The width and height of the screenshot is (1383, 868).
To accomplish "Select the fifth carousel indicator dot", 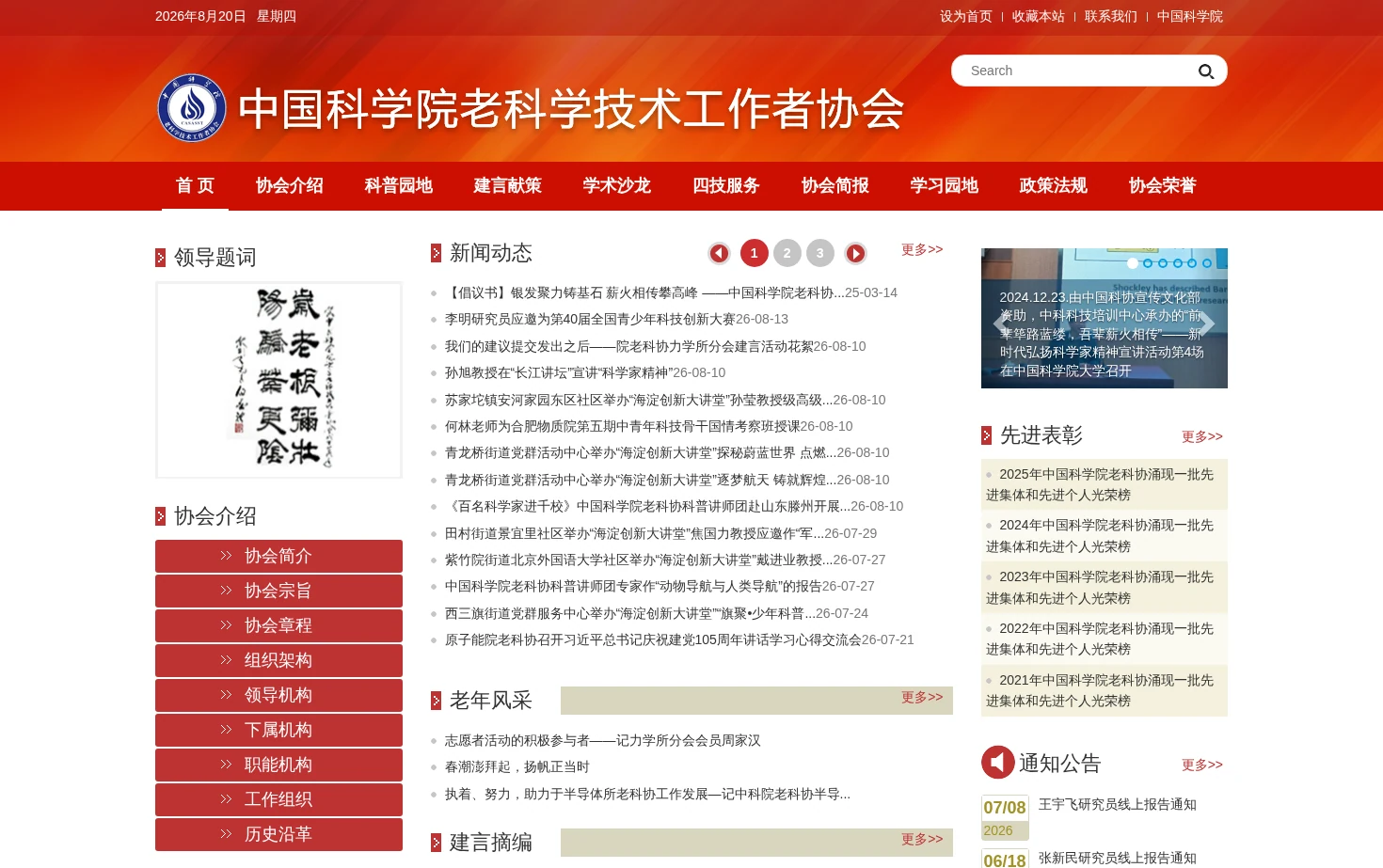I will 1192,263.
